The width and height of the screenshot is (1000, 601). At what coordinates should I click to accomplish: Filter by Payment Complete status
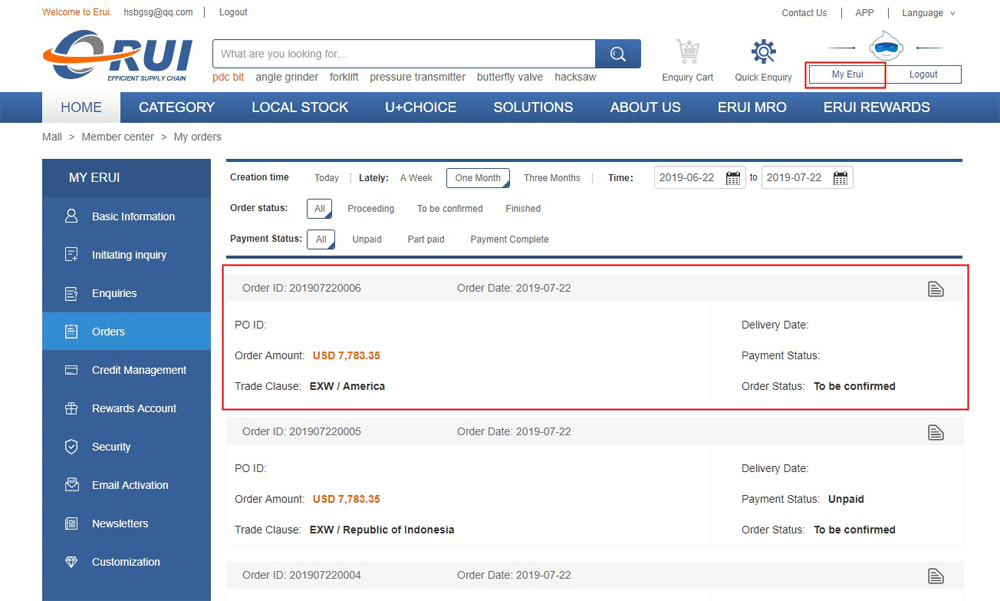(509, 239)
